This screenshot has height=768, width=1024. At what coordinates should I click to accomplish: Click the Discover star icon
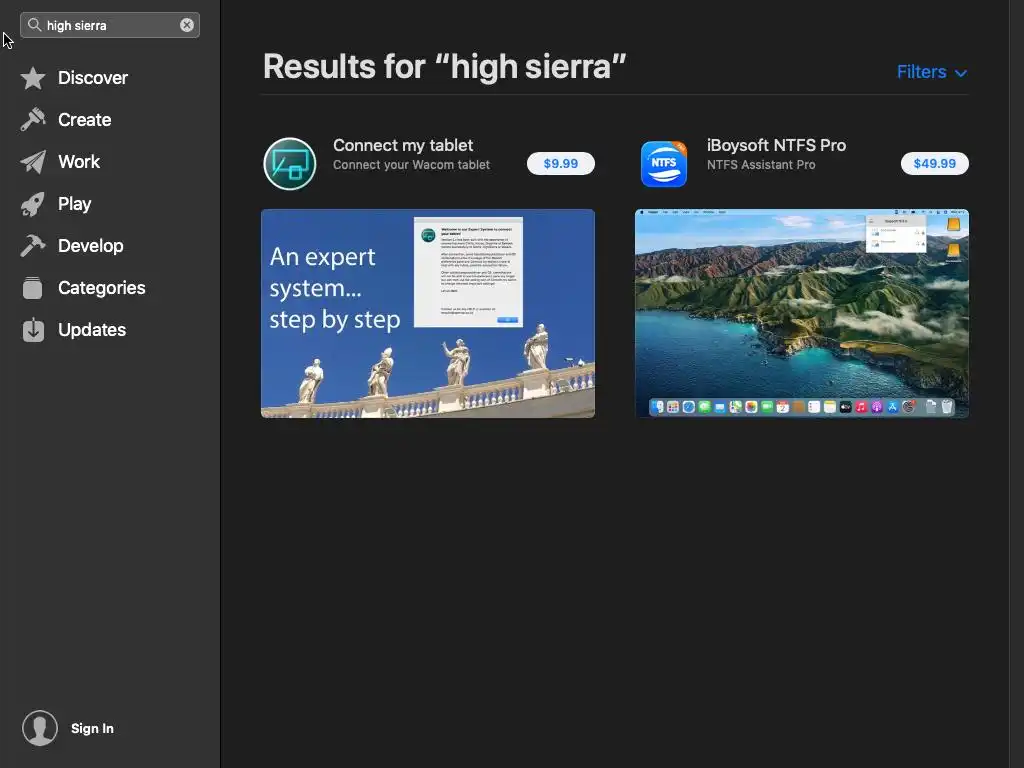[33, 78]
